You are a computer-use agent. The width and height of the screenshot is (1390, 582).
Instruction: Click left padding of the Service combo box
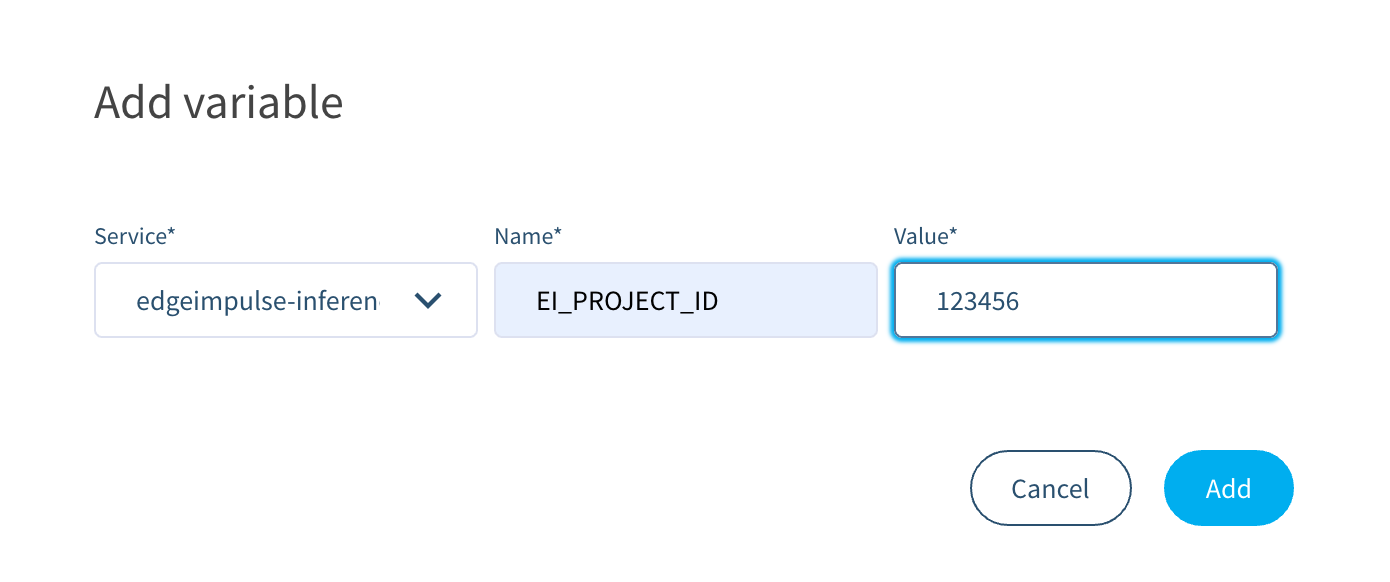click(112, 300)
